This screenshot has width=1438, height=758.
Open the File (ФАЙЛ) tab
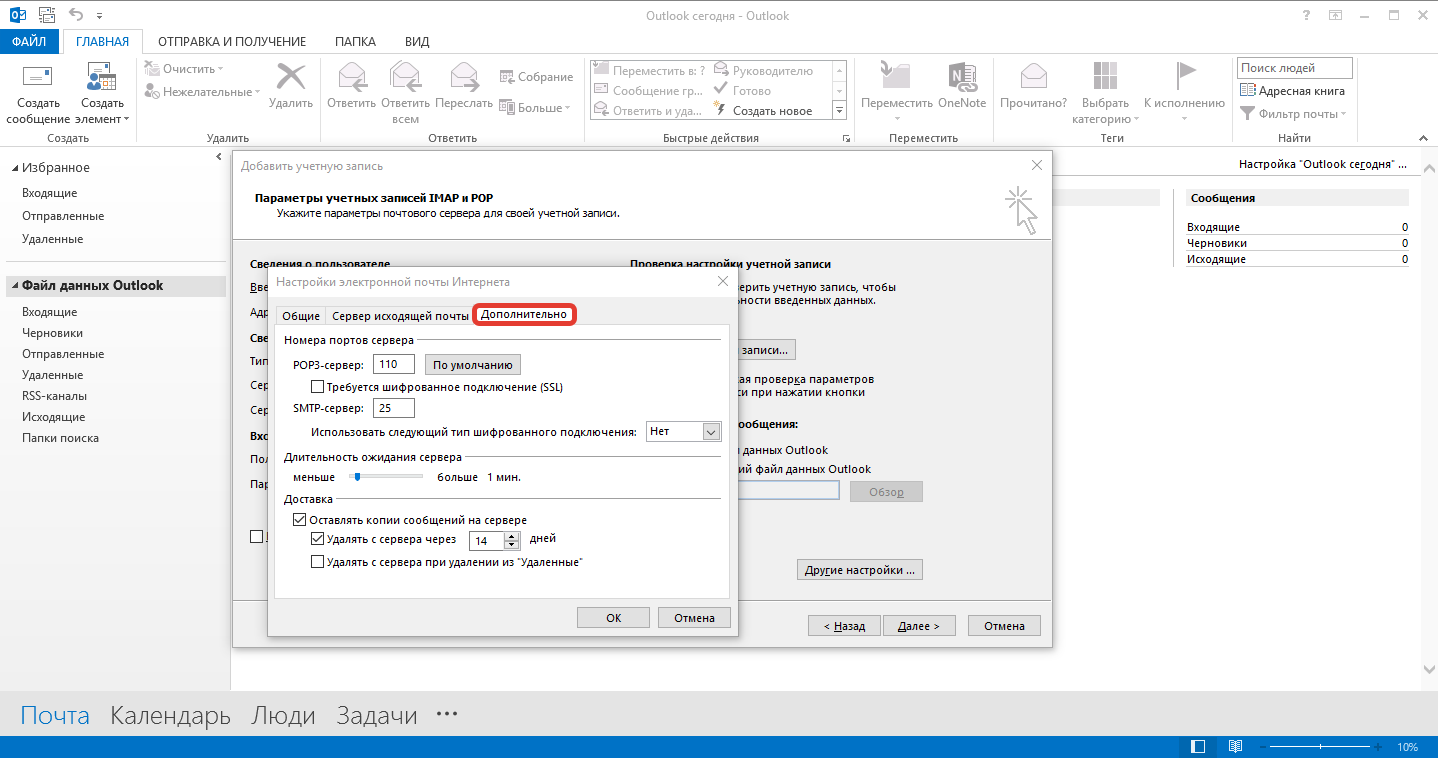pyautogui.click(x=30, y=42)
